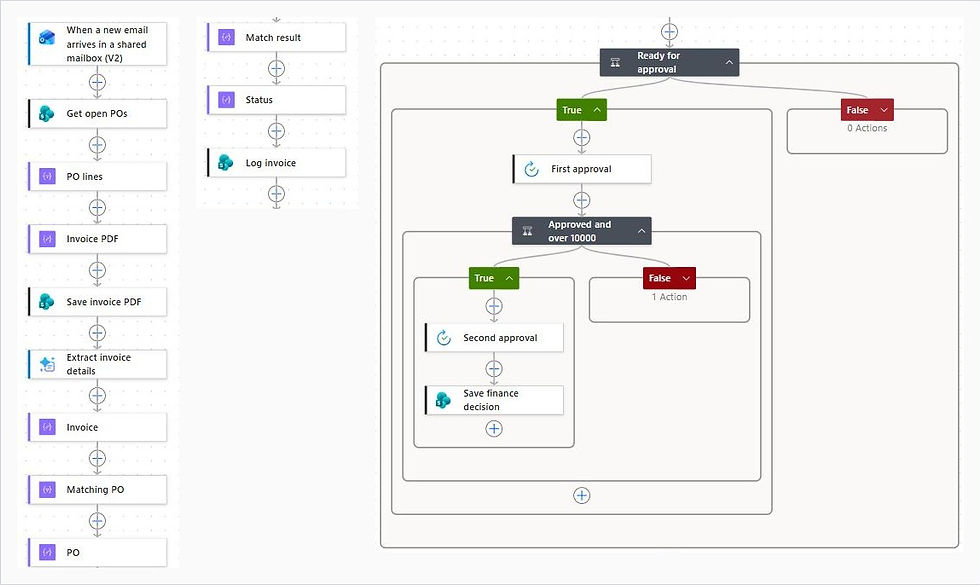Click the purple icon on Status action
This screenshot has height=585, width=980.
click(226, 99)
